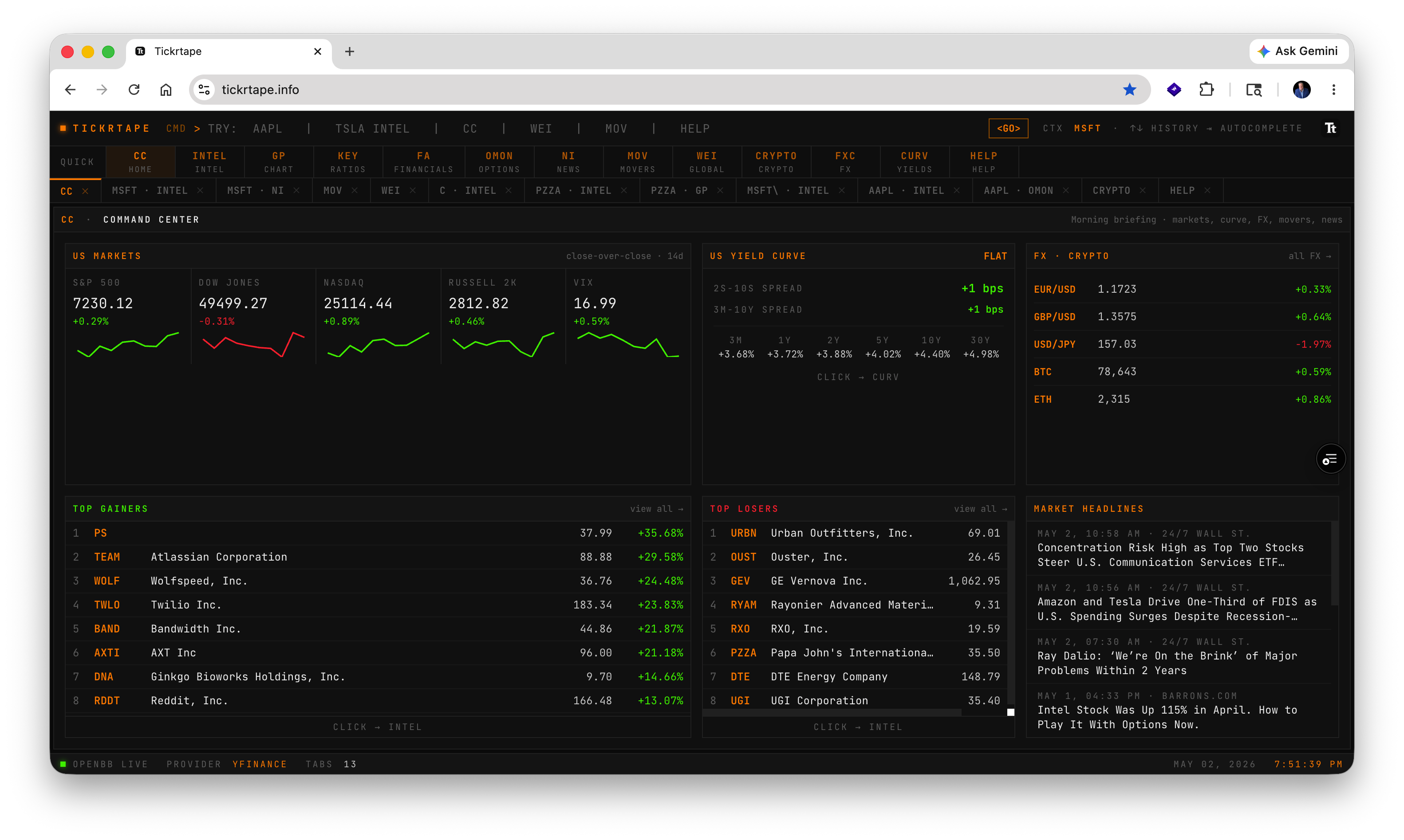
Task: Open the purple diamond extension icon
Action: click(1174, 90)
